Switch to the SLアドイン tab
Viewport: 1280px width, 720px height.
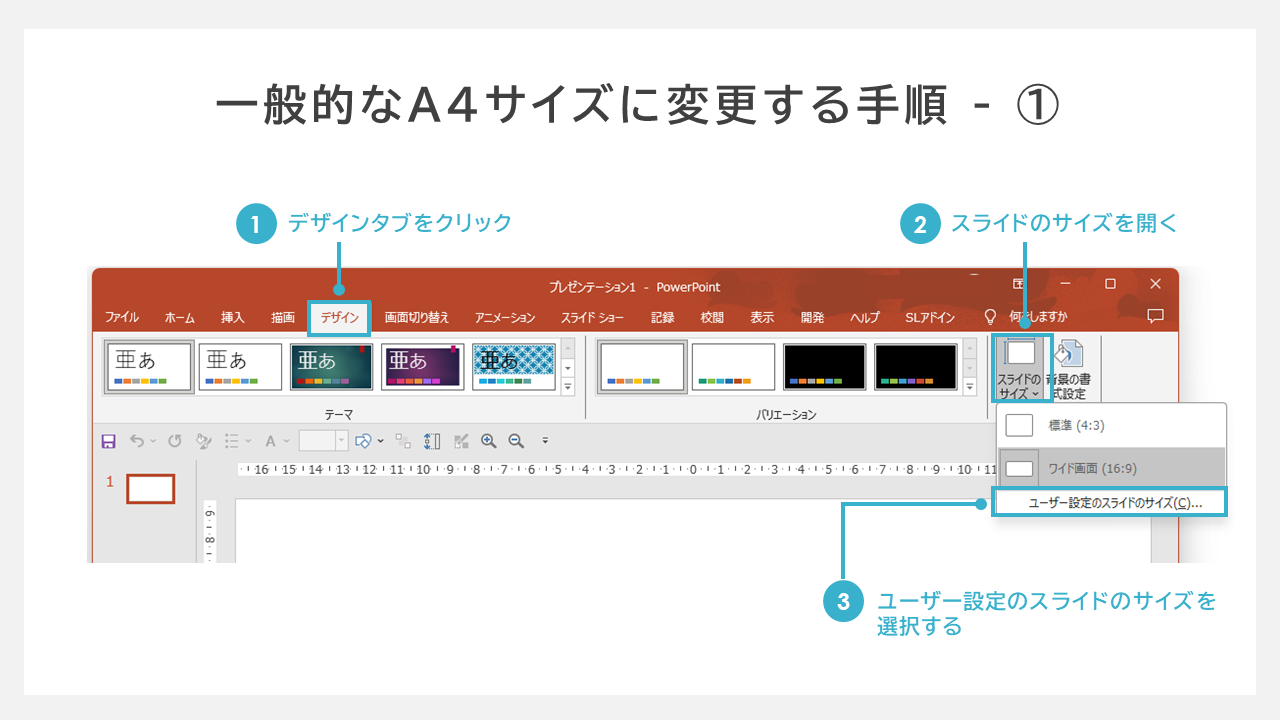tap(930, 318)
